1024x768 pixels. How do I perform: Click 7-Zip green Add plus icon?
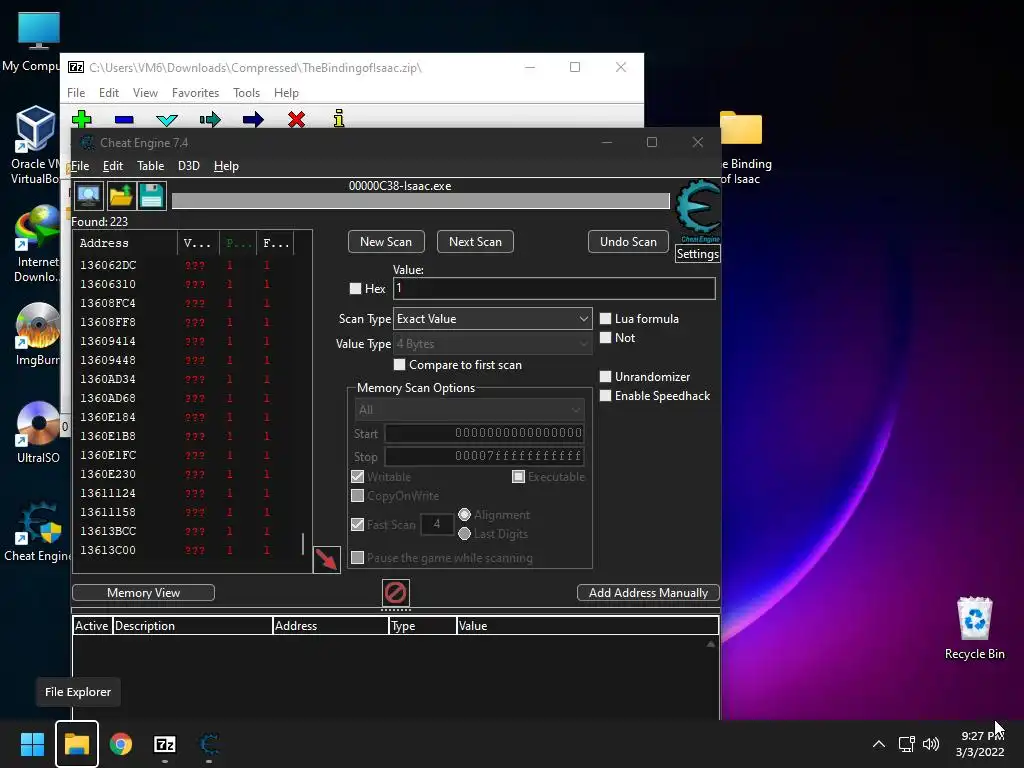[82, 119]
